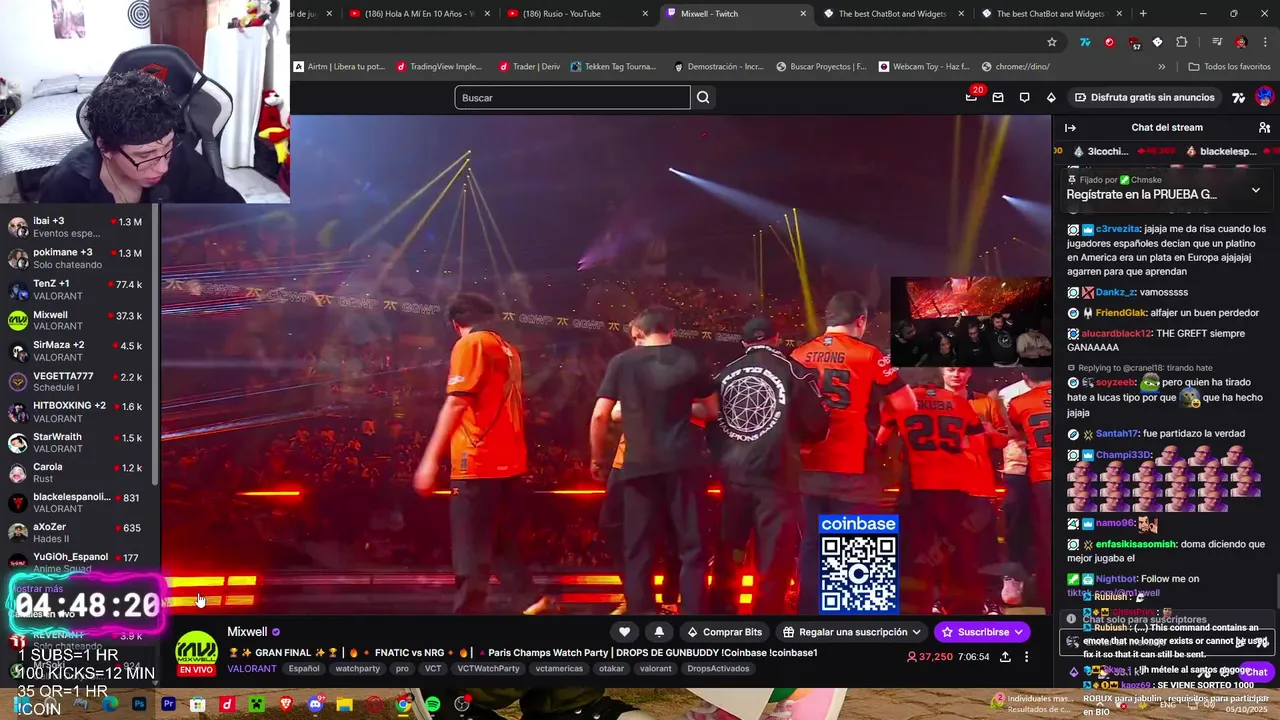The height and width of the screenshot is (720, 1280).
Task: Open Discord from the Windows taskbar
Action: (316, 705)
